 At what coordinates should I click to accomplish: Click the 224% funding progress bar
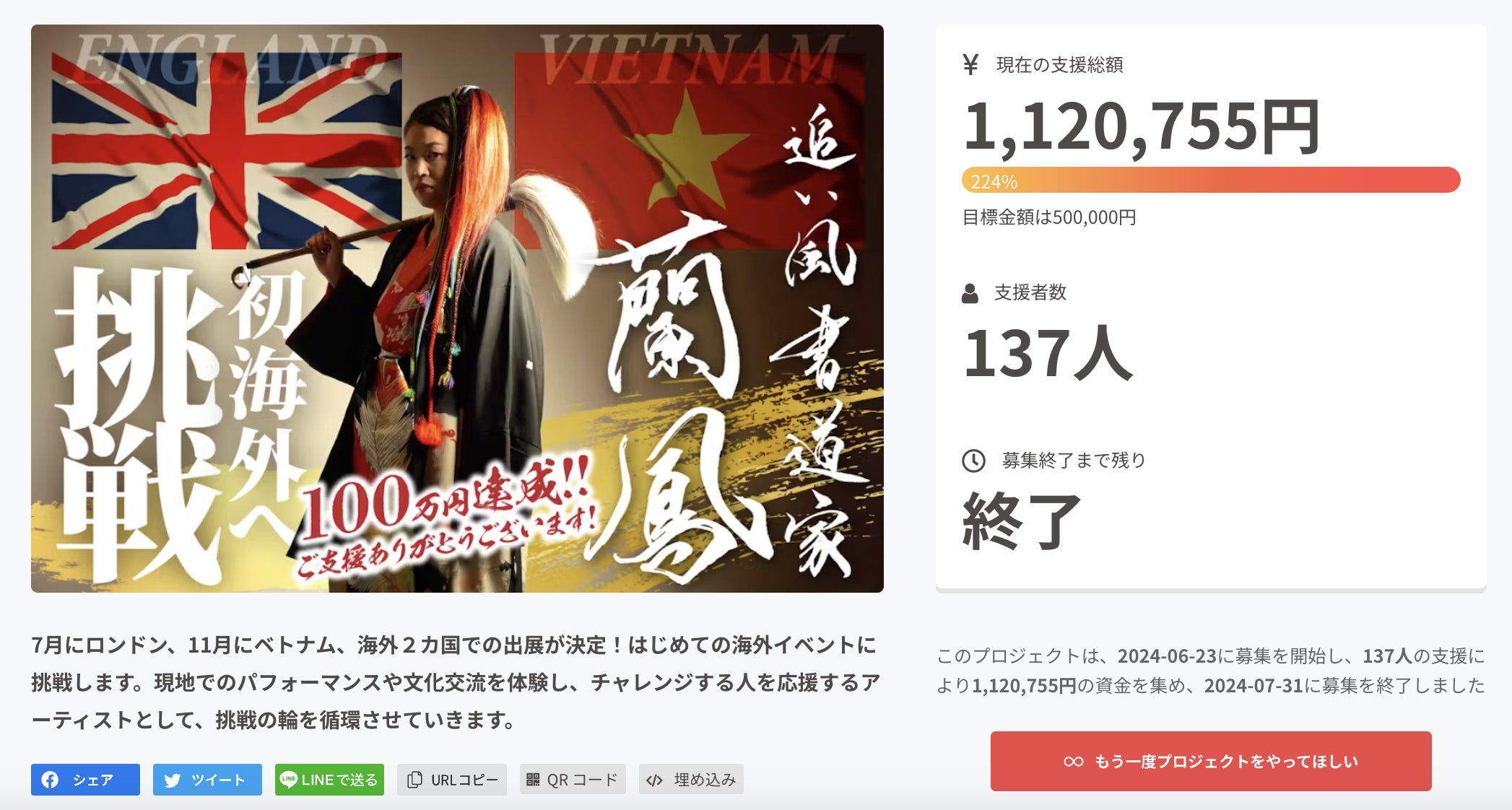coord(1211,180)
